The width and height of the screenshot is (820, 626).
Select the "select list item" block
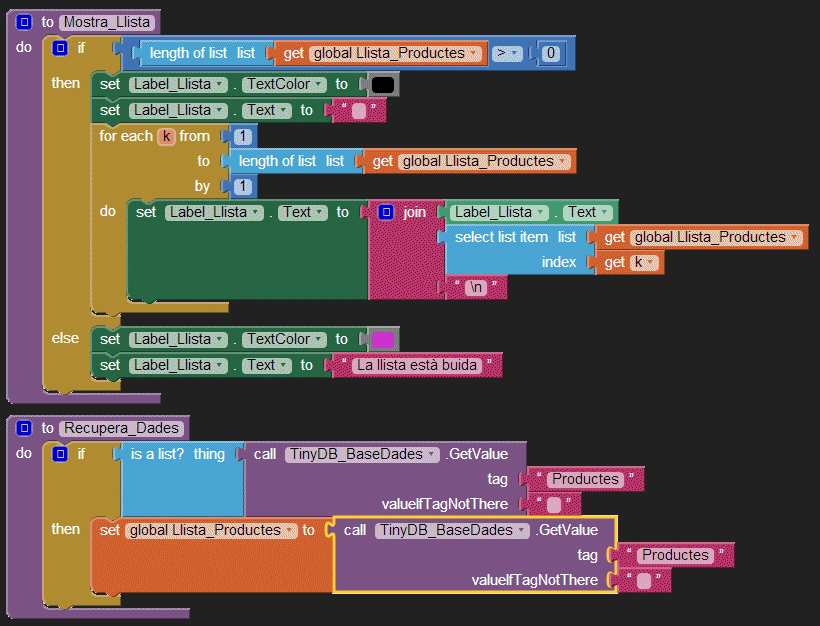click(500, 237)
